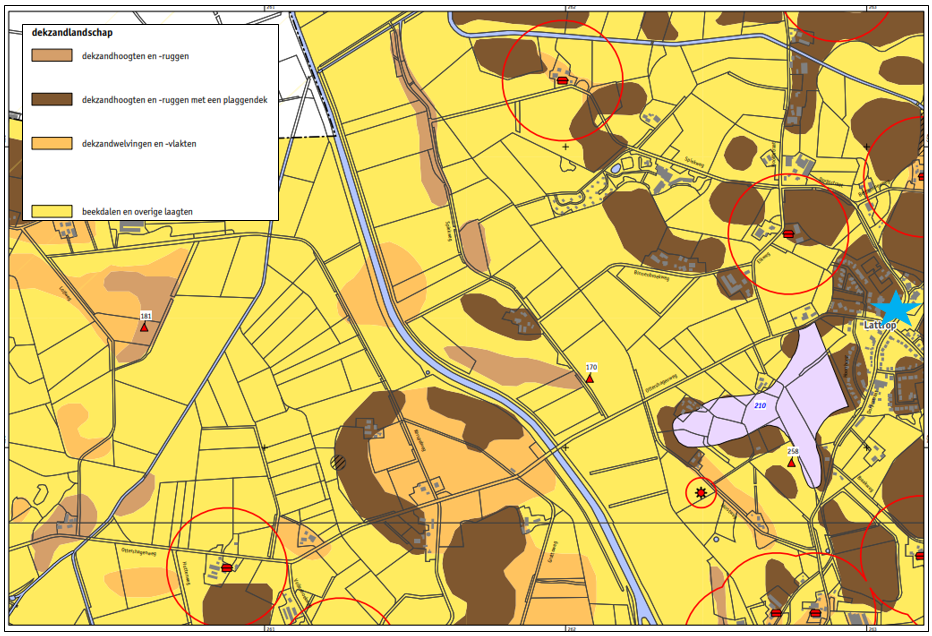Image resolution: width=932 pixels, height=636 pixels.
Task: Click the red farm symbol beside Elkweg
Action: (x=788, y=234)
